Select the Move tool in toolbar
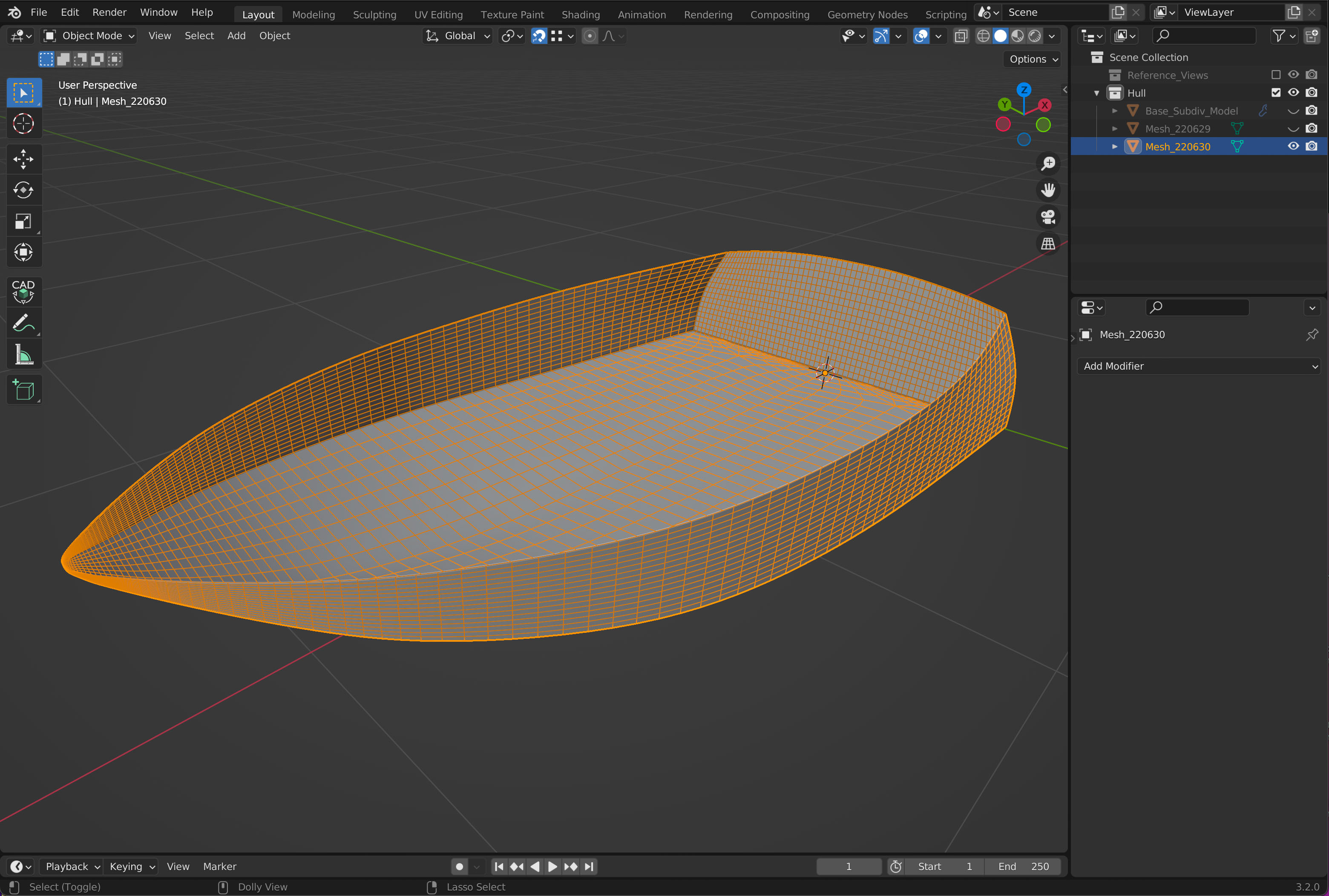This screenshot has width=1329, height=896. coord(23,159)
